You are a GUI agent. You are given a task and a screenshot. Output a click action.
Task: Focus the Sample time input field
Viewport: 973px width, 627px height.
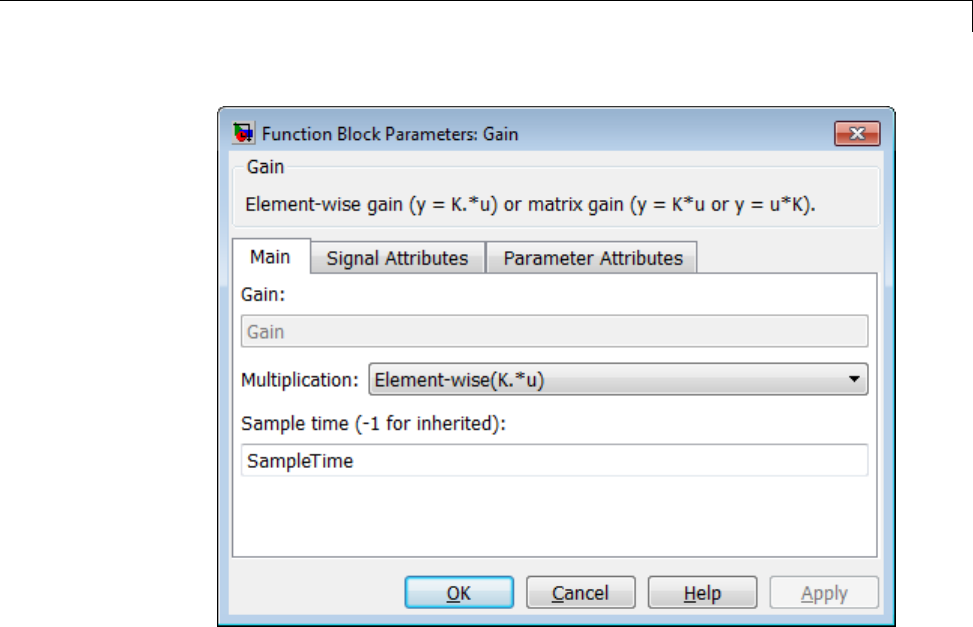click(554, 461)
